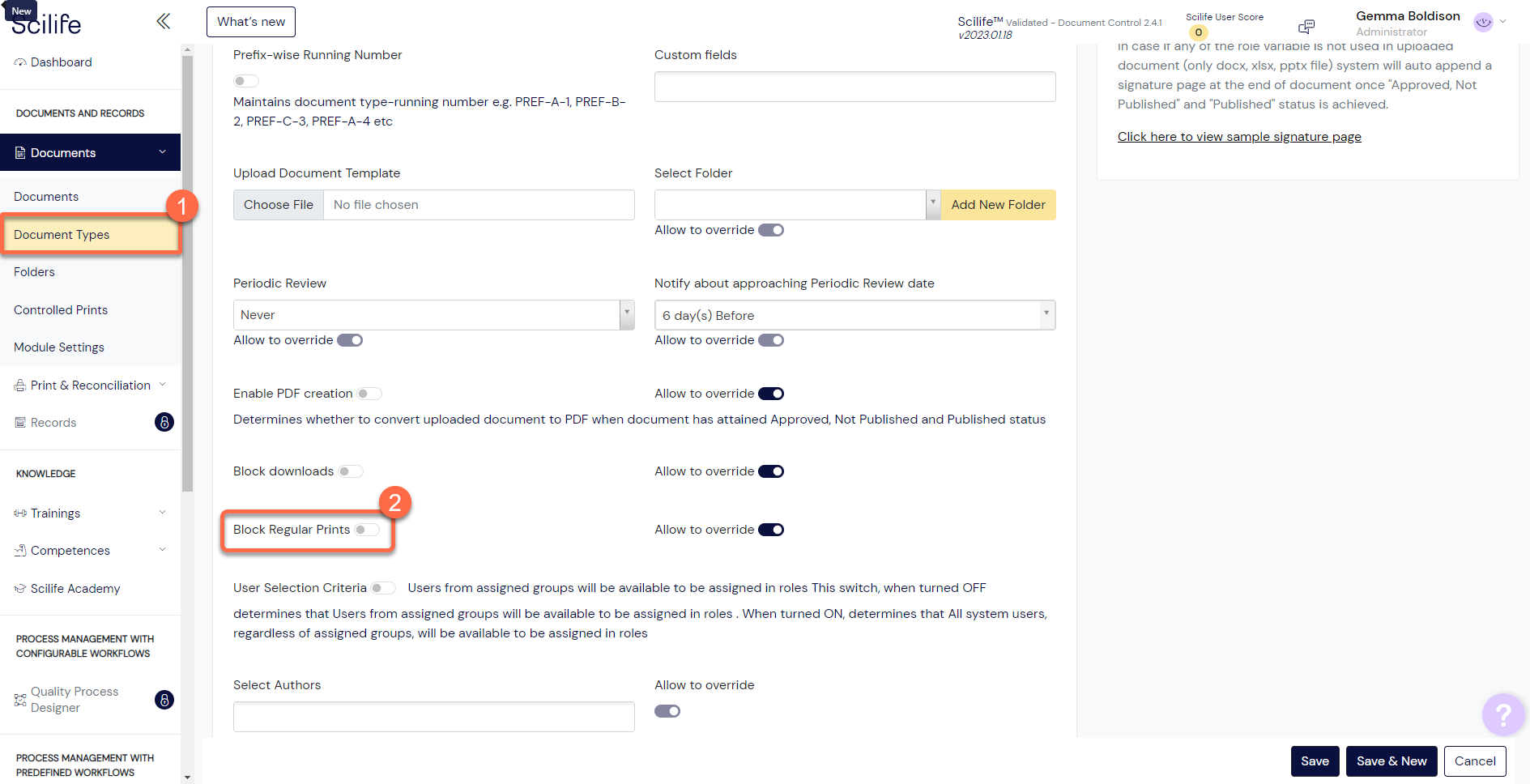Image resolution: width=1530 pixels, height=784 pixels.
Task: Open the chat messages icon in header
Action: point(1306,26)
